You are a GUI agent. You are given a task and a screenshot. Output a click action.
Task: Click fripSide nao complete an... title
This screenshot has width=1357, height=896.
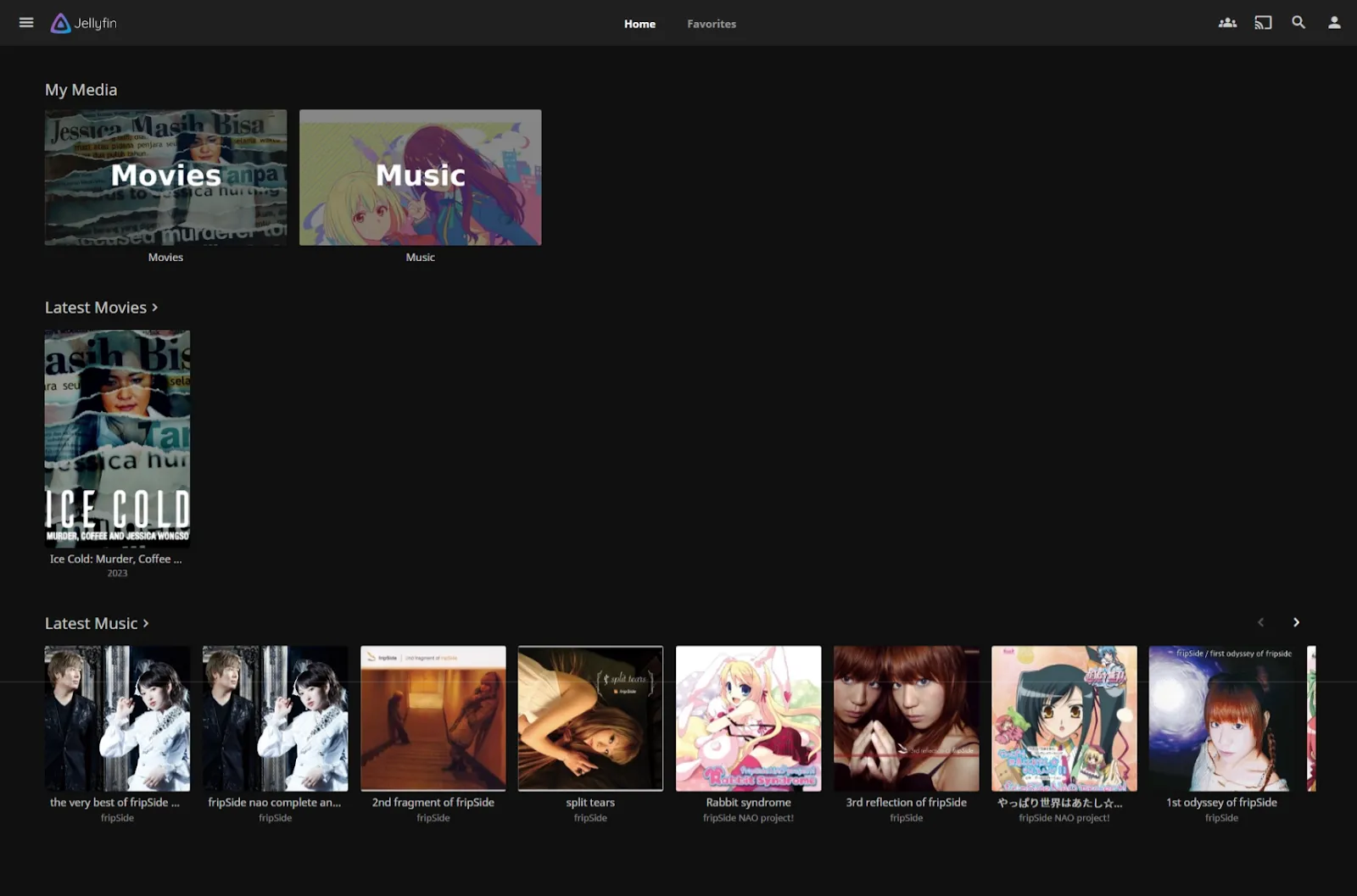pyautogui.click(x=275, y=802)
